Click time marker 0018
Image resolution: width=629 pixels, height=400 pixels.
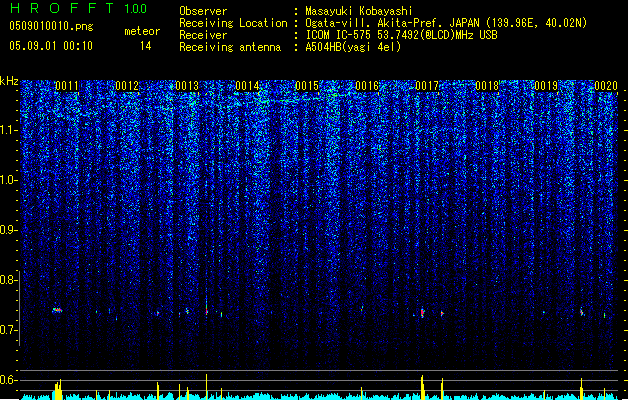pyautogui.click(x=487, y=86)
